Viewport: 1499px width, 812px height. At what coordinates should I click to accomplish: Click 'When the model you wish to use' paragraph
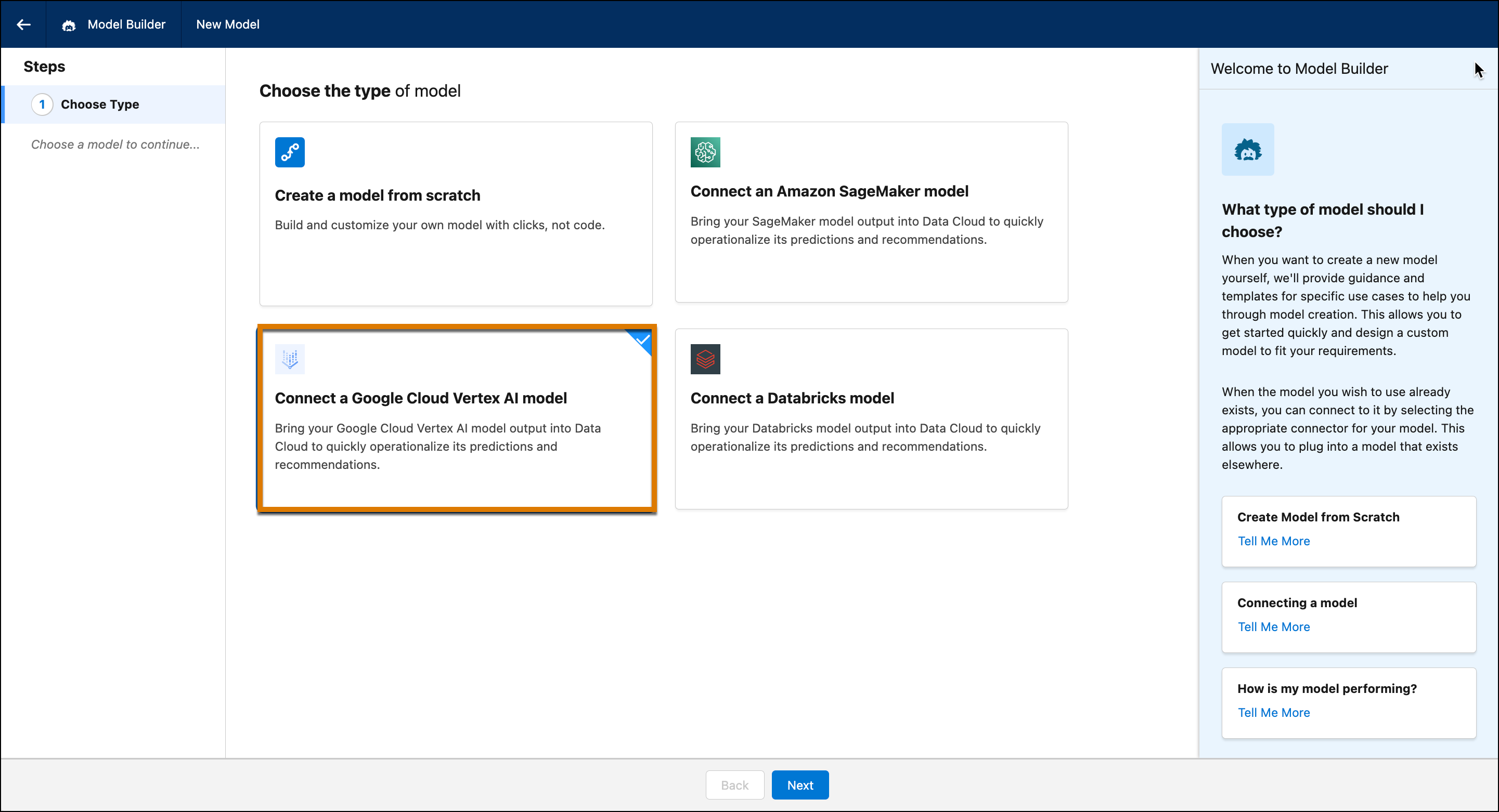click(x=1348, y=428)
